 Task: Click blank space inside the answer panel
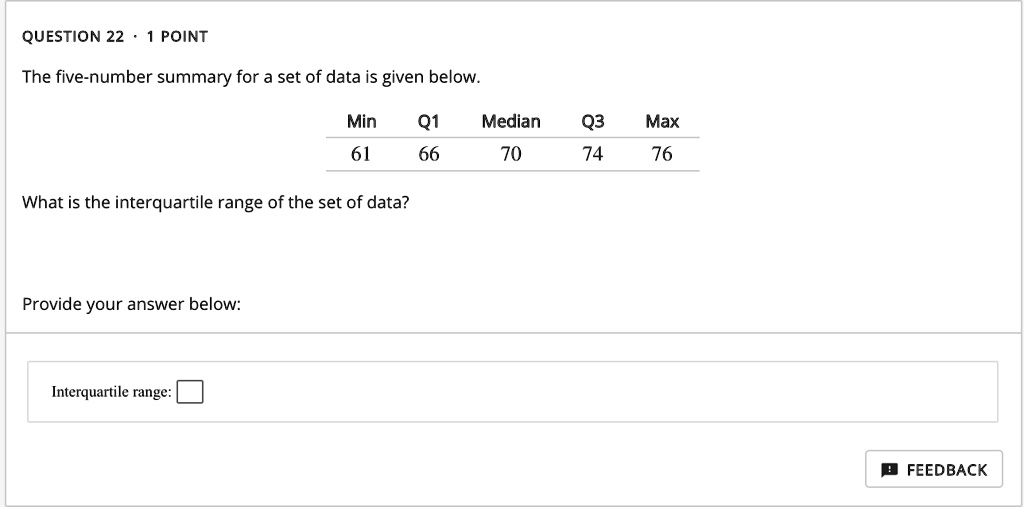point(600,392)
